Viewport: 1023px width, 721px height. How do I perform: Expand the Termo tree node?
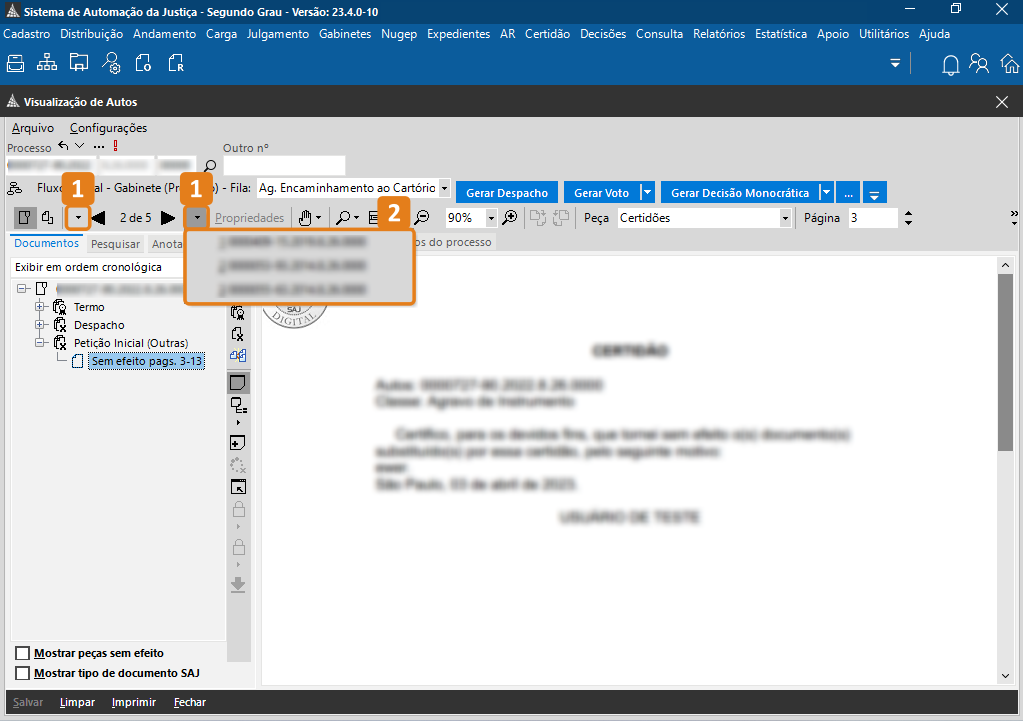click(41, 307)
